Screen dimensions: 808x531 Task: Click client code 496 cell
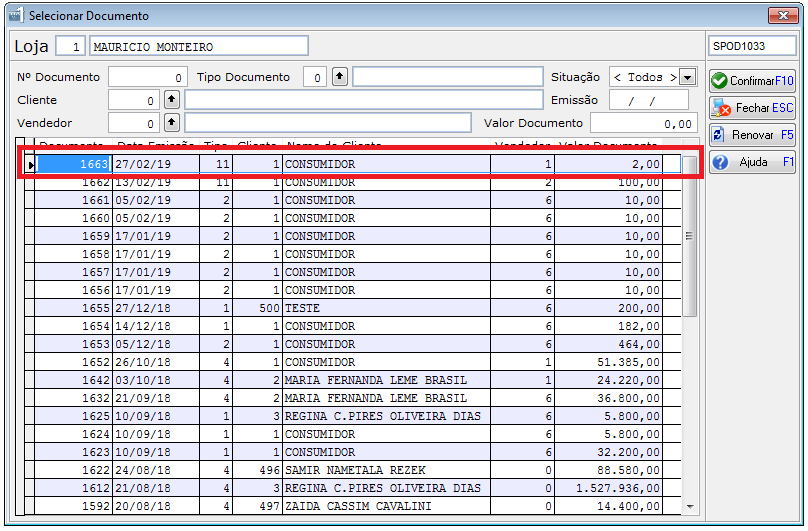click(x=257, y=470)
